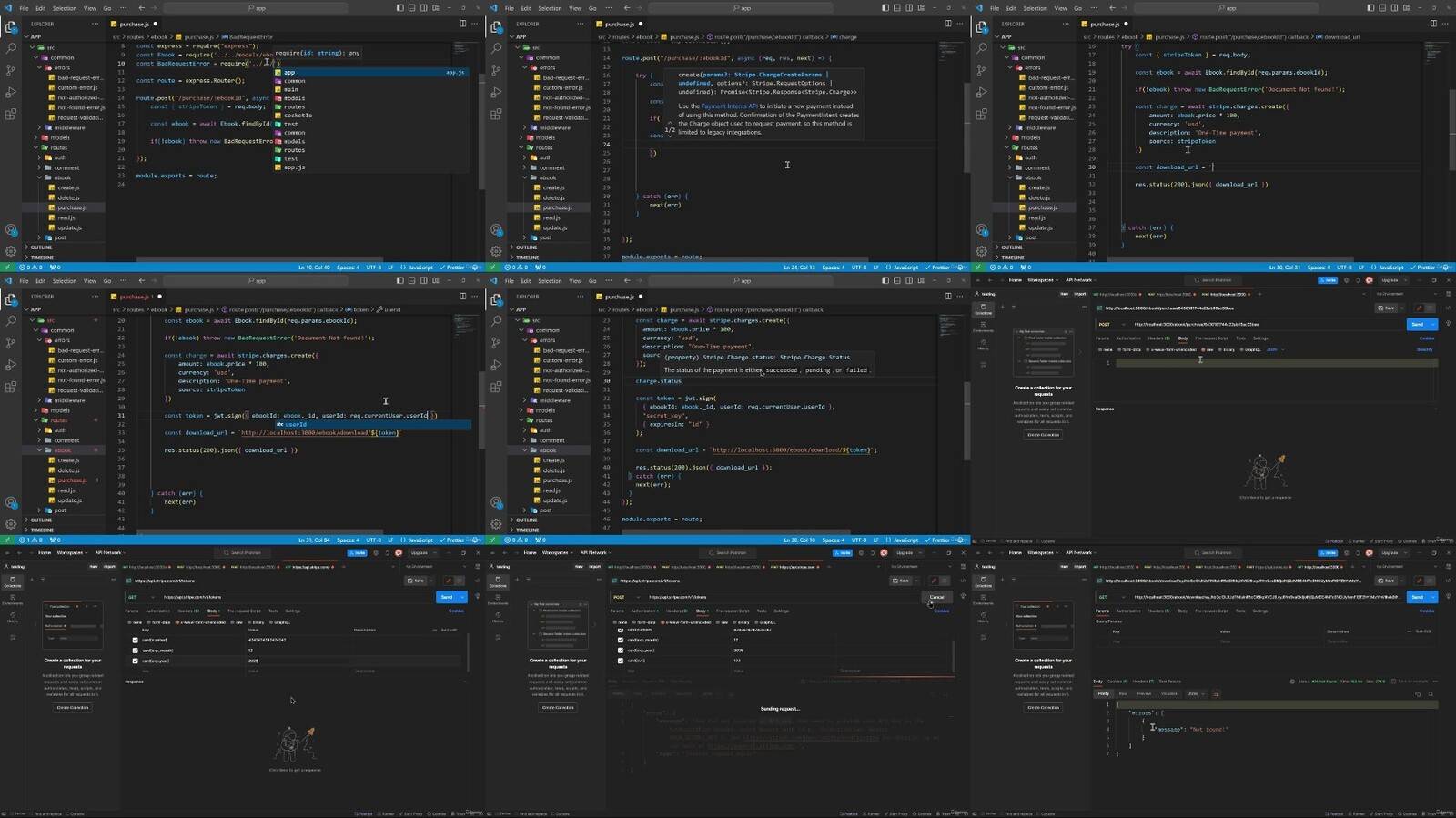Open Run and Debug in middle-left VS Code
This screenshot has width=1456, height=818.
(11, 365)
